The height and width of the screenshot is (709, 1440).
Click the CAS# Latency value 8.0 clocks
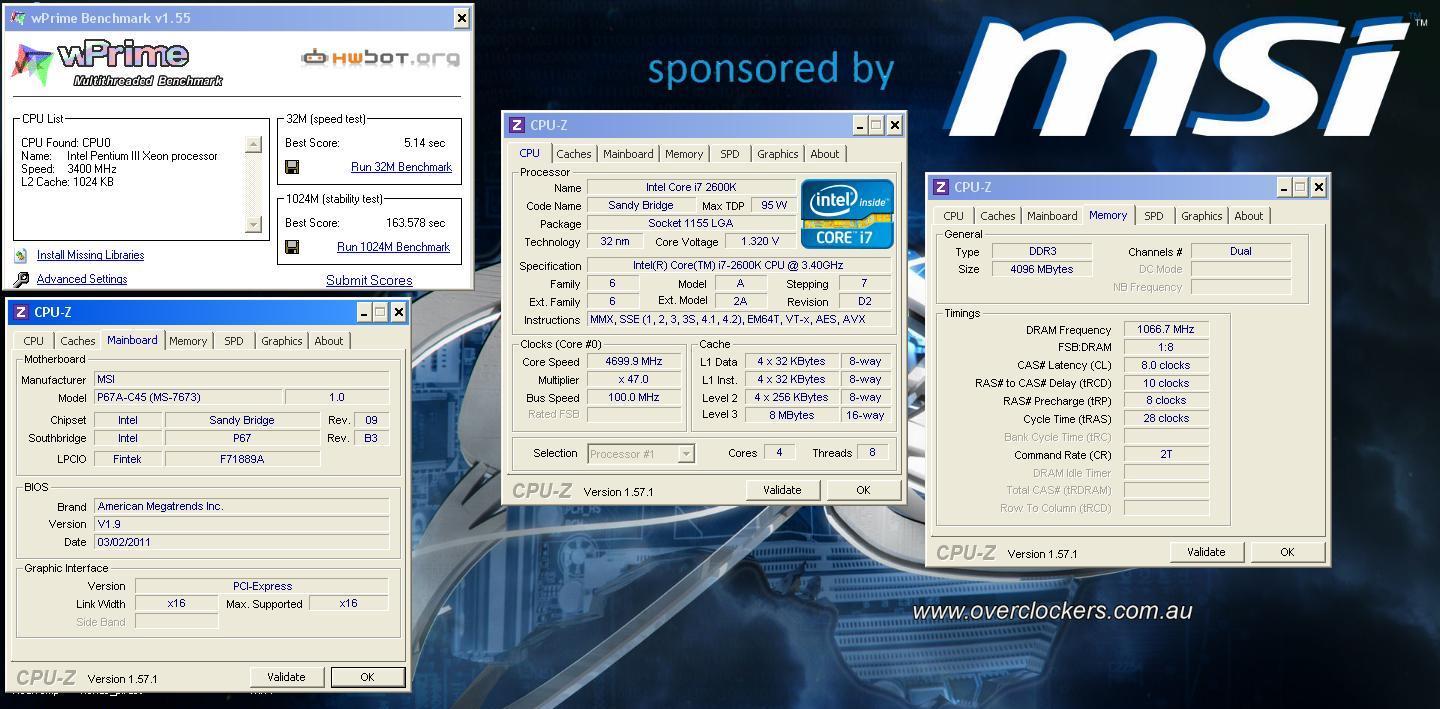click(x=1166, y=365)
